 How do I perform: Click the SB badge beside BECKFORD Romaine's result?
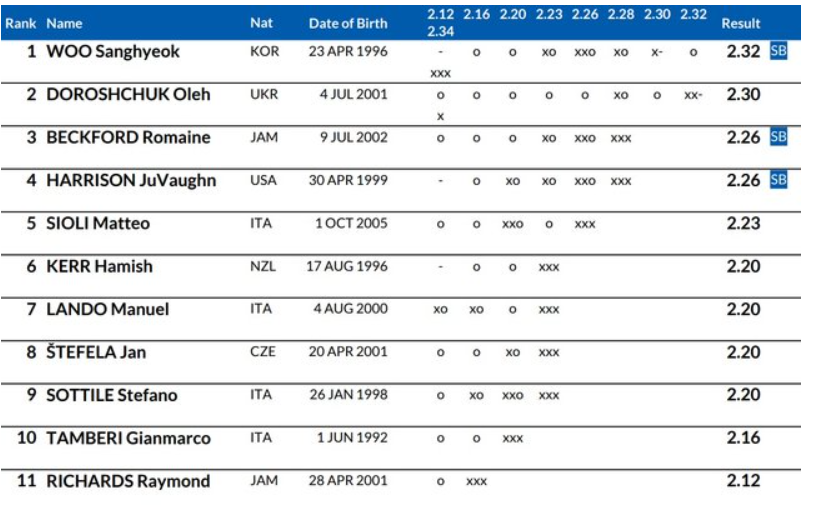pos(778,137)
